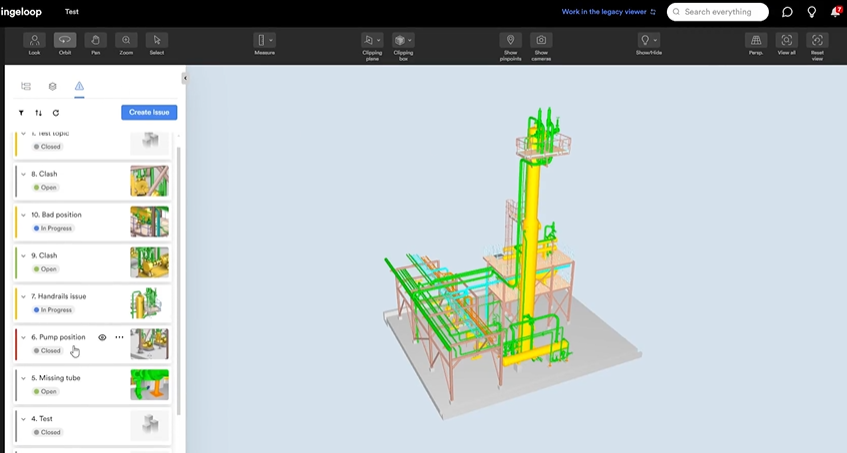Expand issue 10. Bad position chevron
The width and height of the screenshot is (847, 453).
click(x=23, y=215)
